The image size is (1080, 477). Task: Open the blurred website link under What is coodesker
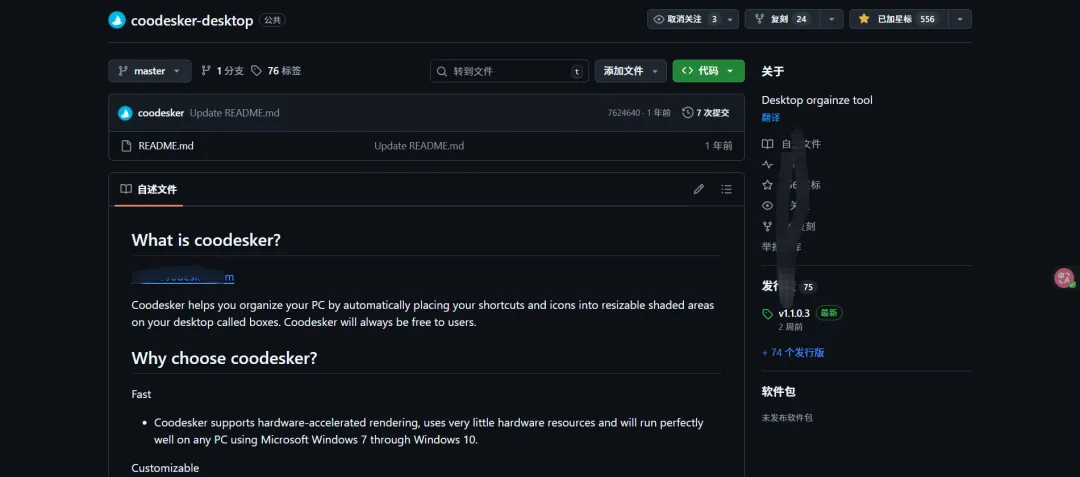point(183,277)
